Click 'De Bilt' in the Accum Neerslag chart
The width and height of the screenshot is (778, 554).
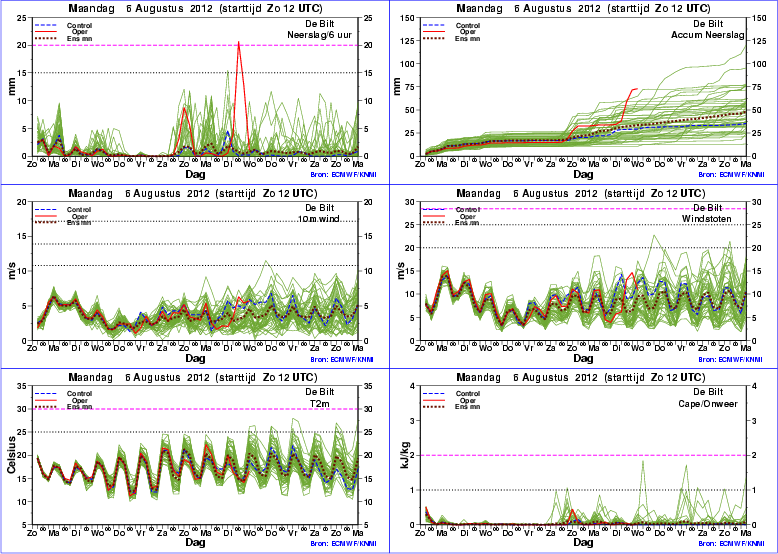click(708, 24)
